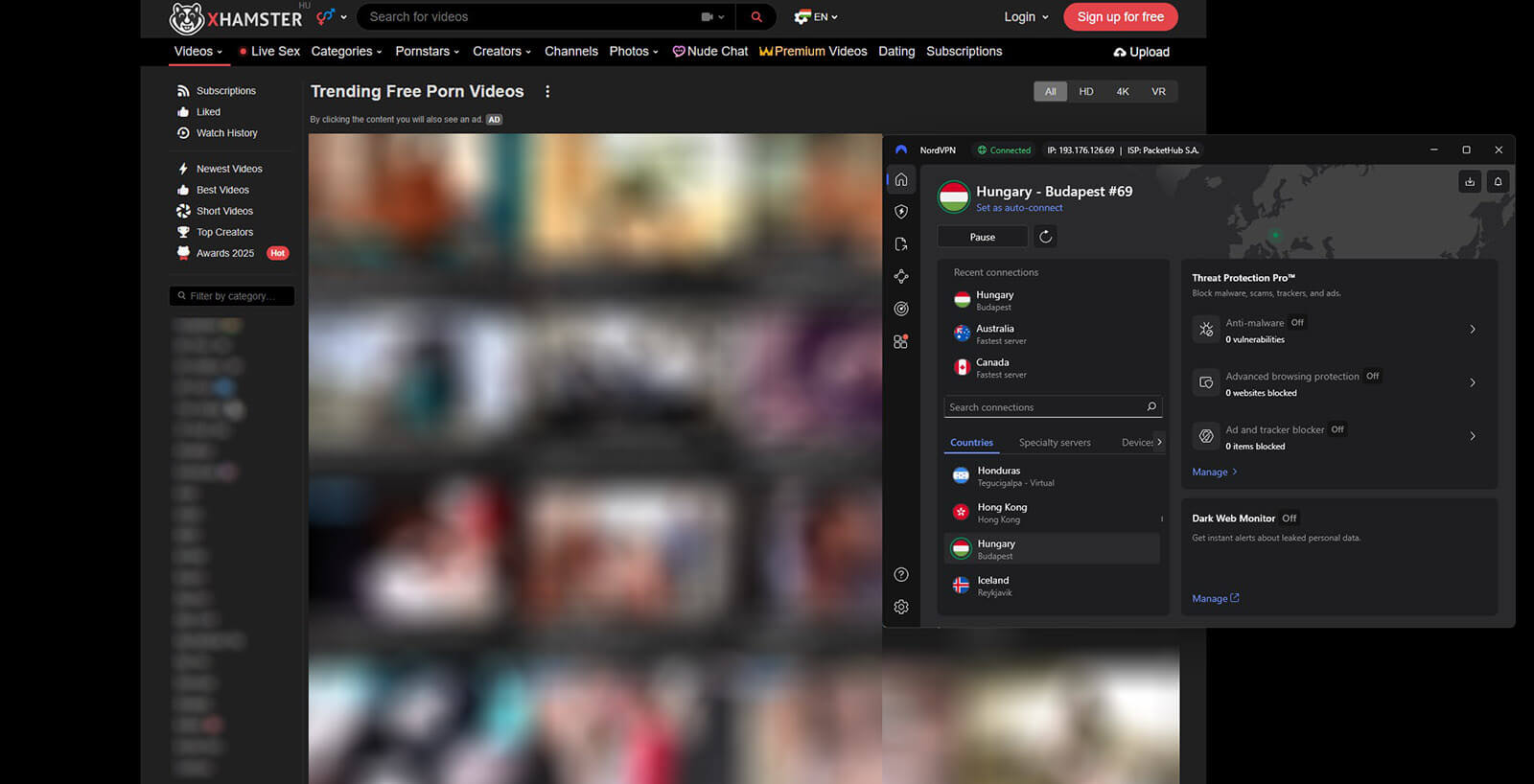This screenshot has width=1534, height=784.
Task: Toggle the Anti-malware Off status
Action: pyautogui.click(x=1297, y=323)
